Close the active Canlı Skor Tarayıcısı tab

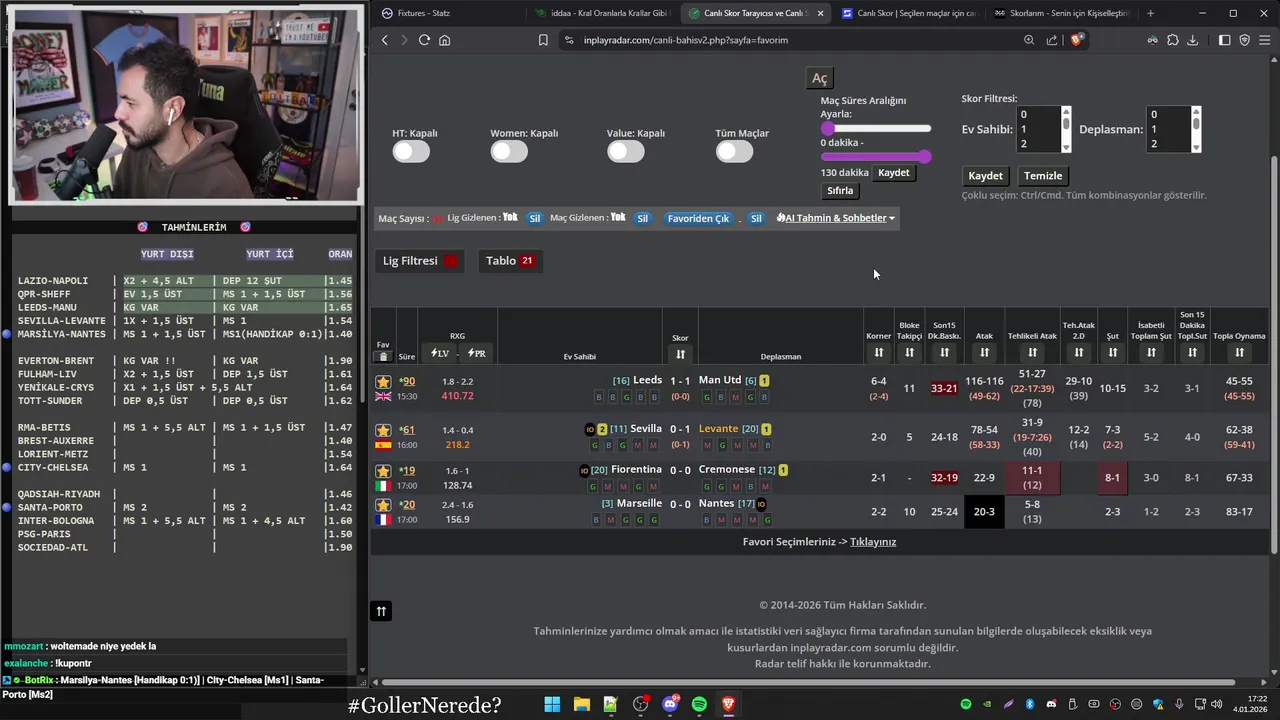[821, 13]
